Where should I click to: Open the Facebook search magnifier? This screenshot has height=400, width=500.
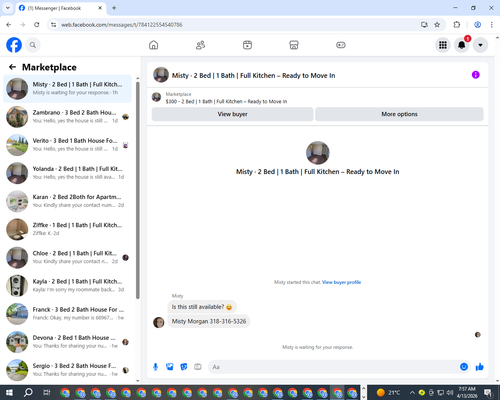(33, 45)
